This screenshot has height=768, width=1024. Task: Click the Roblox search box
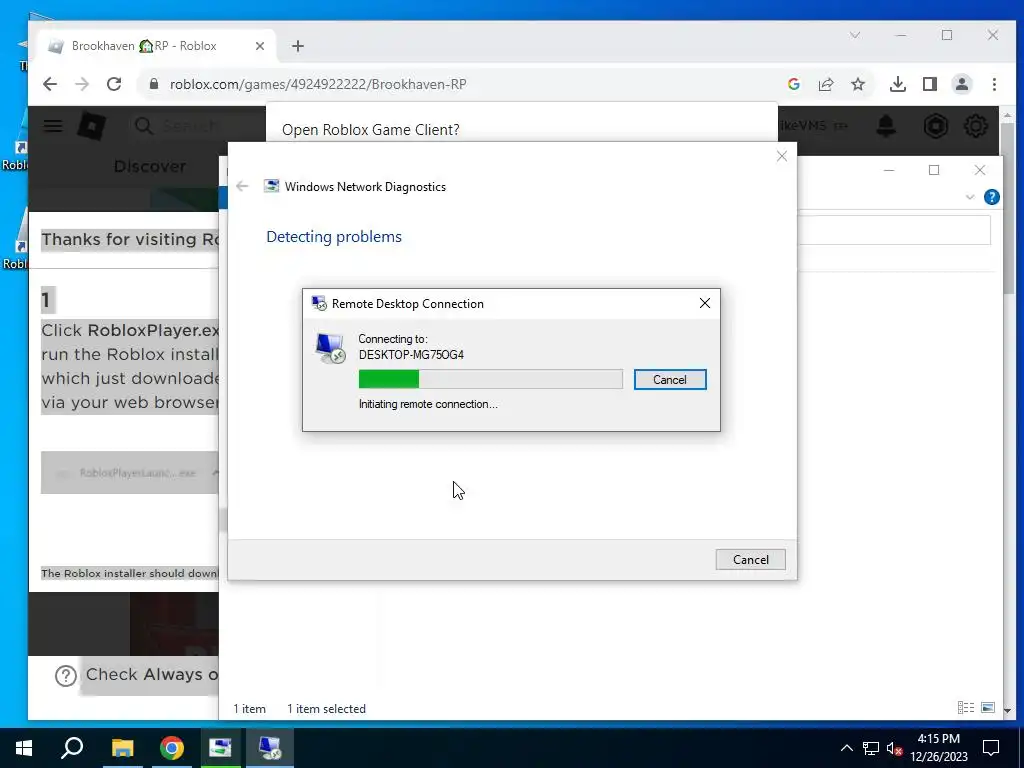coord(196,125)
